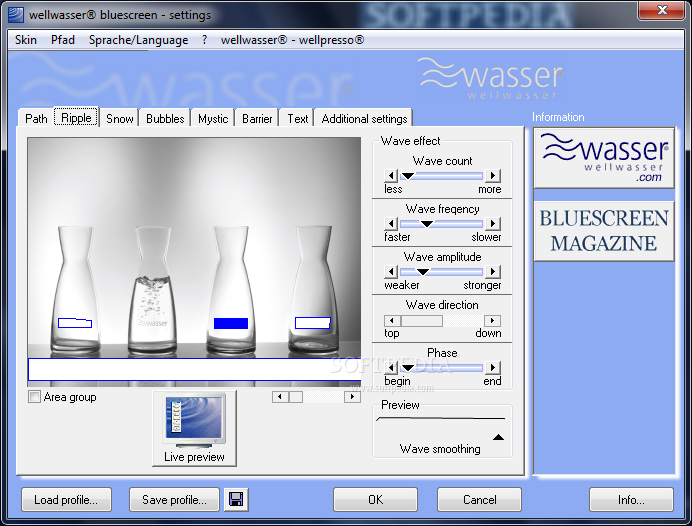Open the Bubbles tab
The width and height of the screenshot is (692, 526).
(x=165, y=119)
